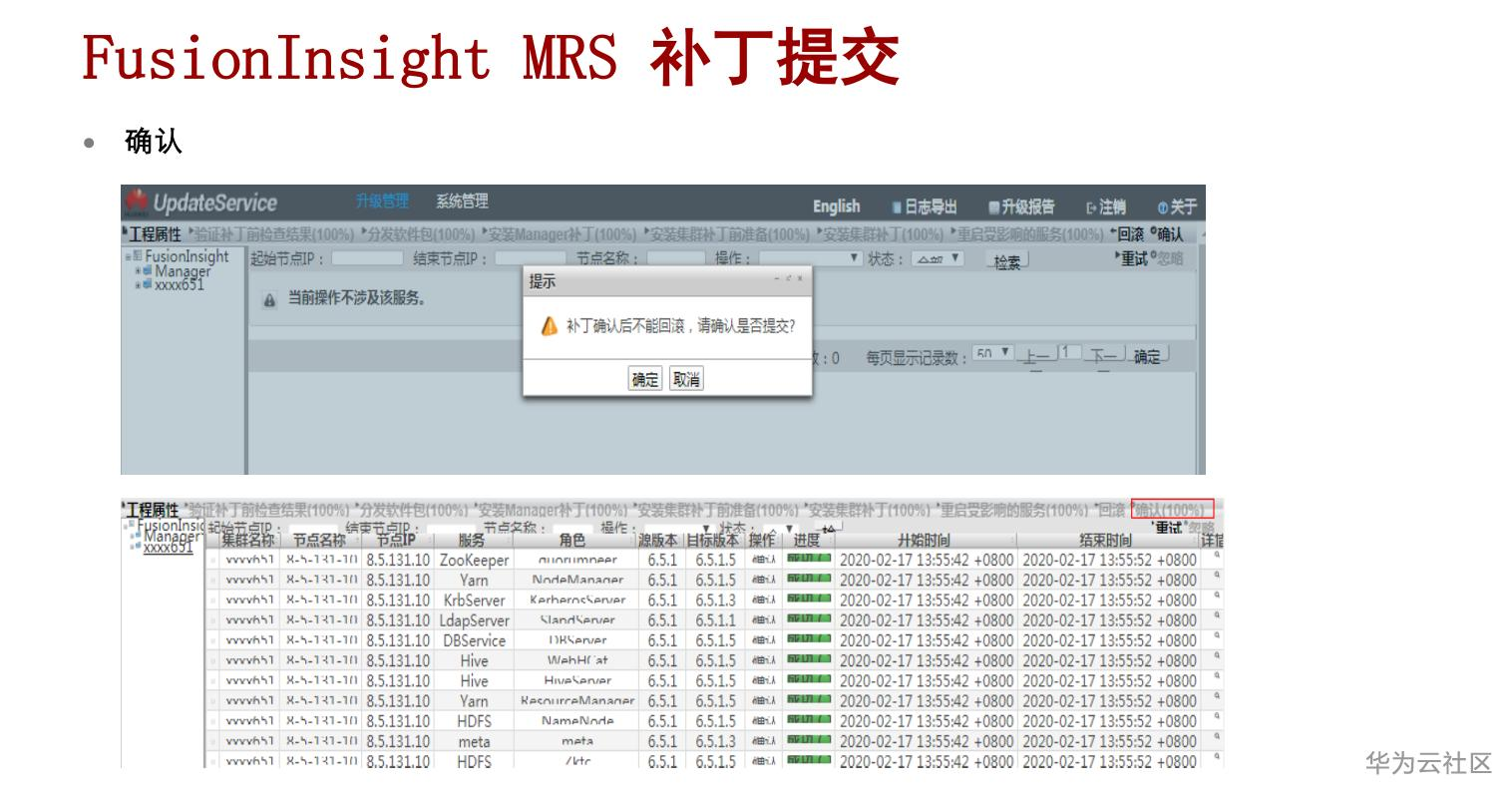
Task: Tick the checkbox for the LdapServer row
Action: (x=212, y=620)
